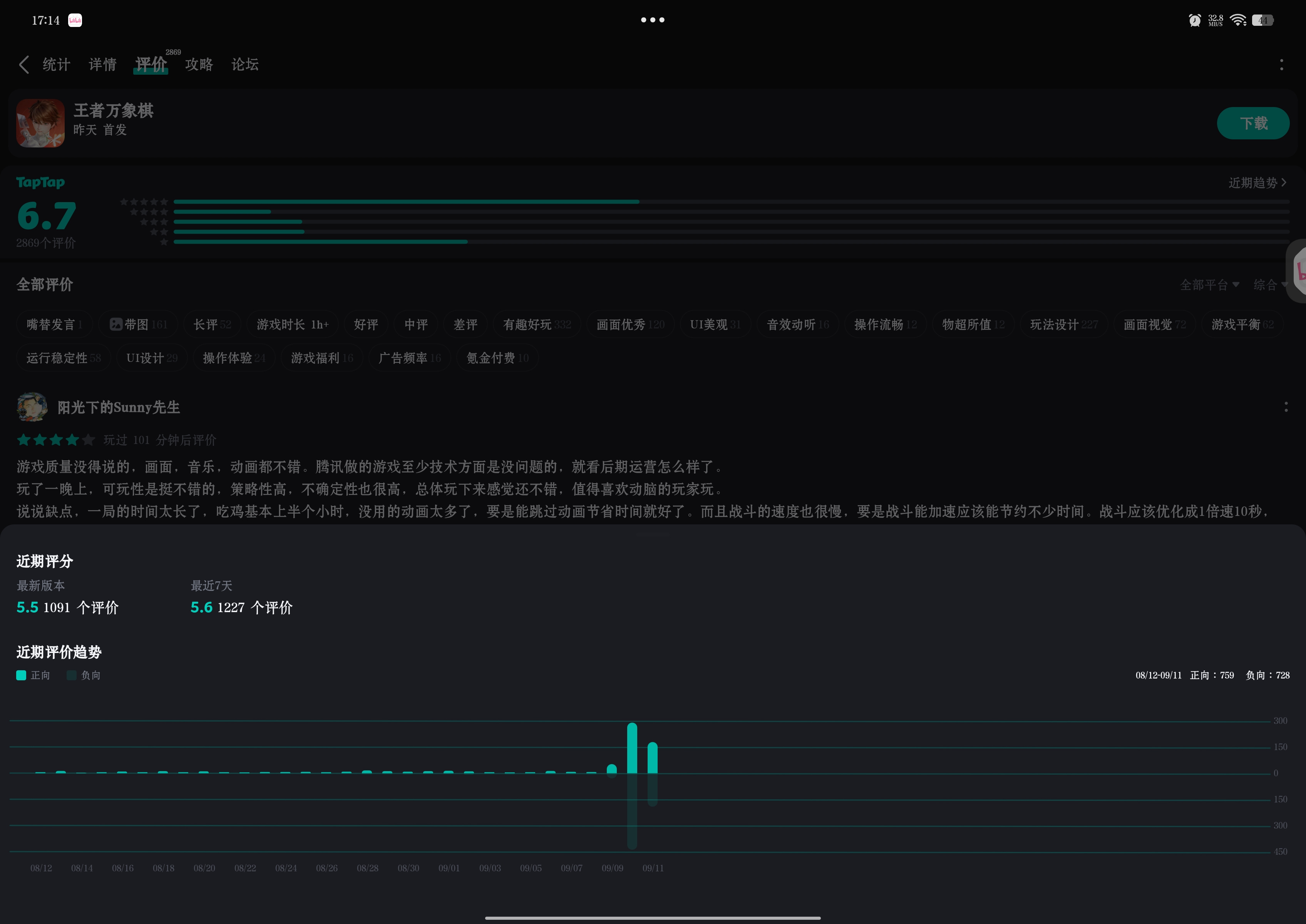Open the top-right vertical dots menu

pos(1281,65)
